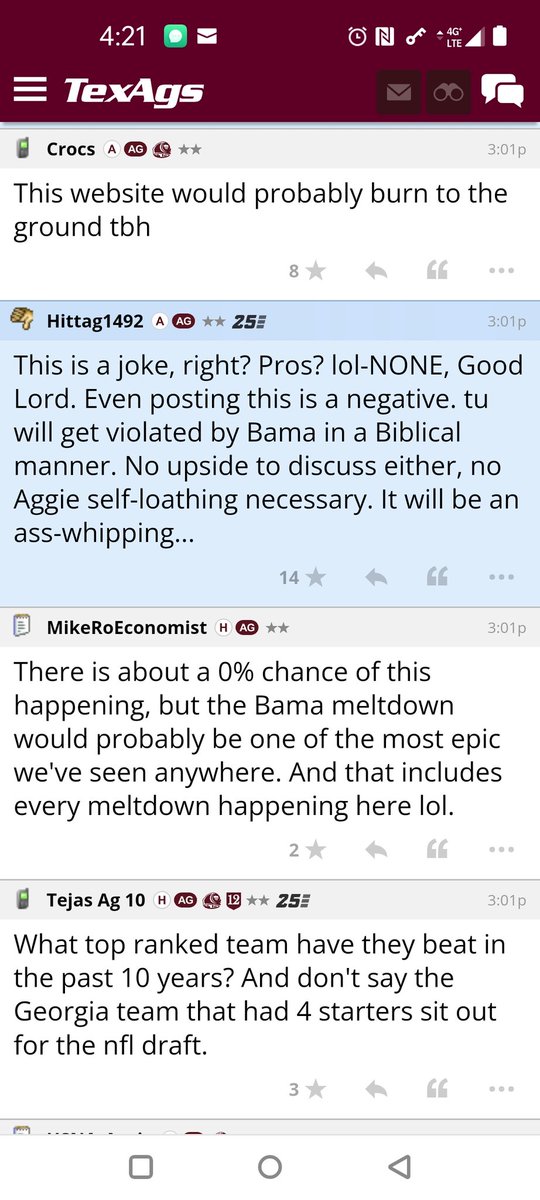Viewport: 540px width, 1200px height.
Task: Expand more options on Crocs post
Action: (501, 270)
